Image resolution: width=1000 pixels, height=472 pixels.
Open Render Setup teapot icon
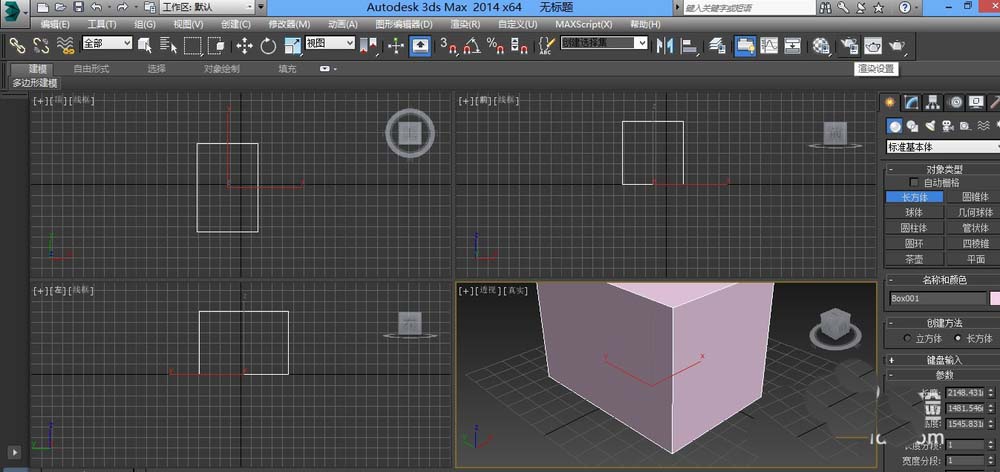click(x=848, y=45)
